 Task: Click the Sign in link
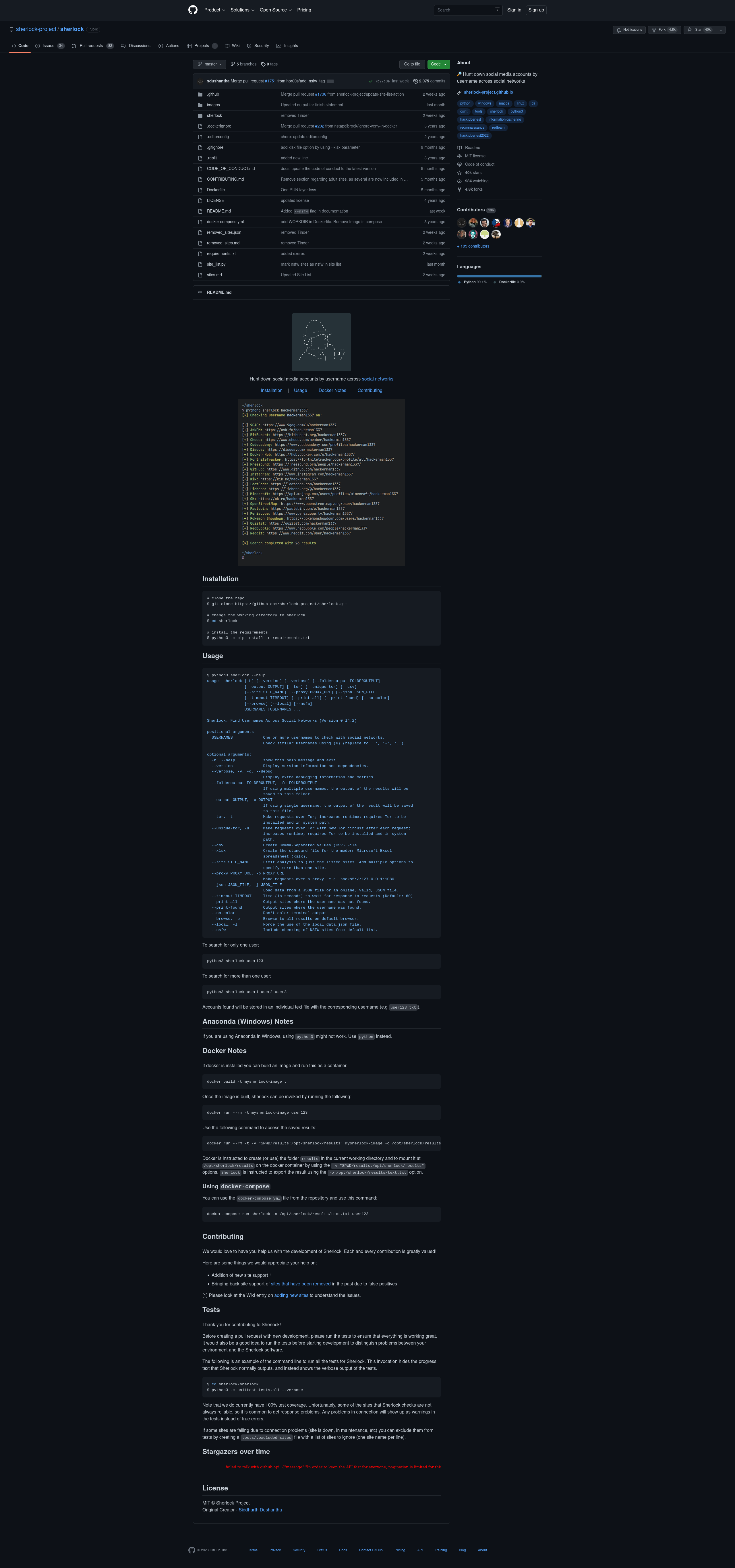[x=514, y=10]
